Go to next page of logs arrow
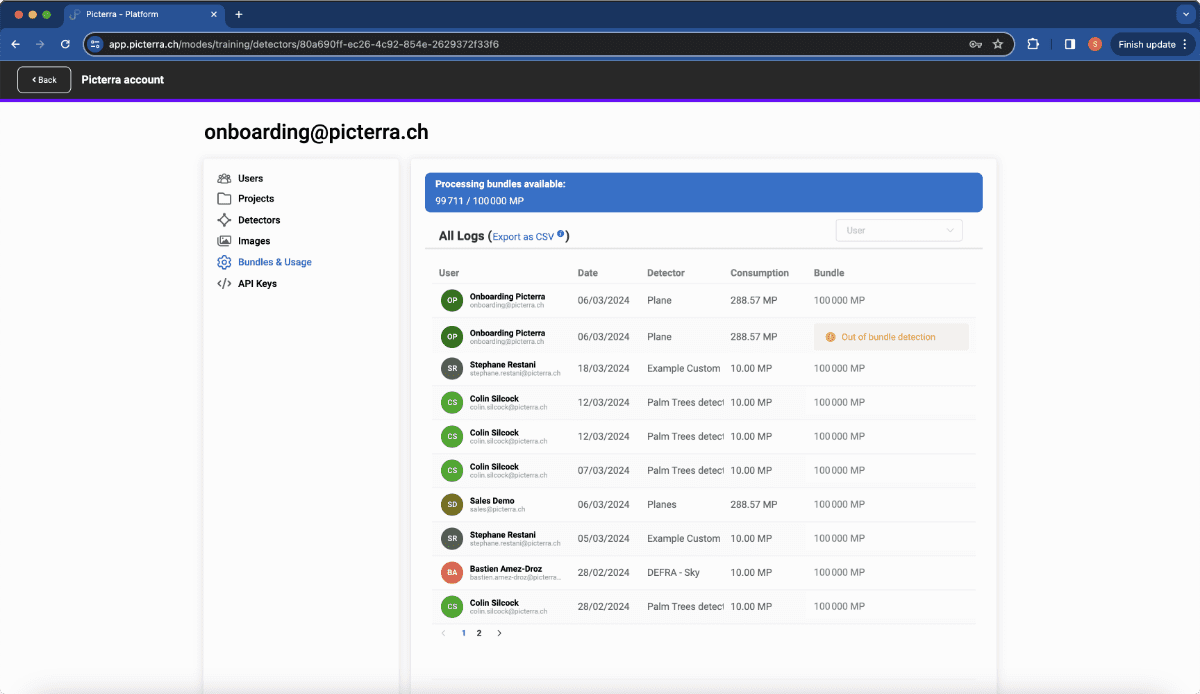This screenshot has height=694, width=1200. [x=500, y=633]
